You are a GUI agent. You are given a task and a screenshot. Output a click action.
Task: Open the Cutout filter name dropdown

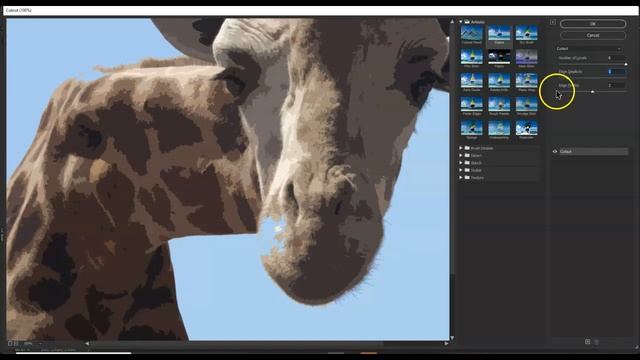pos(589,49)
